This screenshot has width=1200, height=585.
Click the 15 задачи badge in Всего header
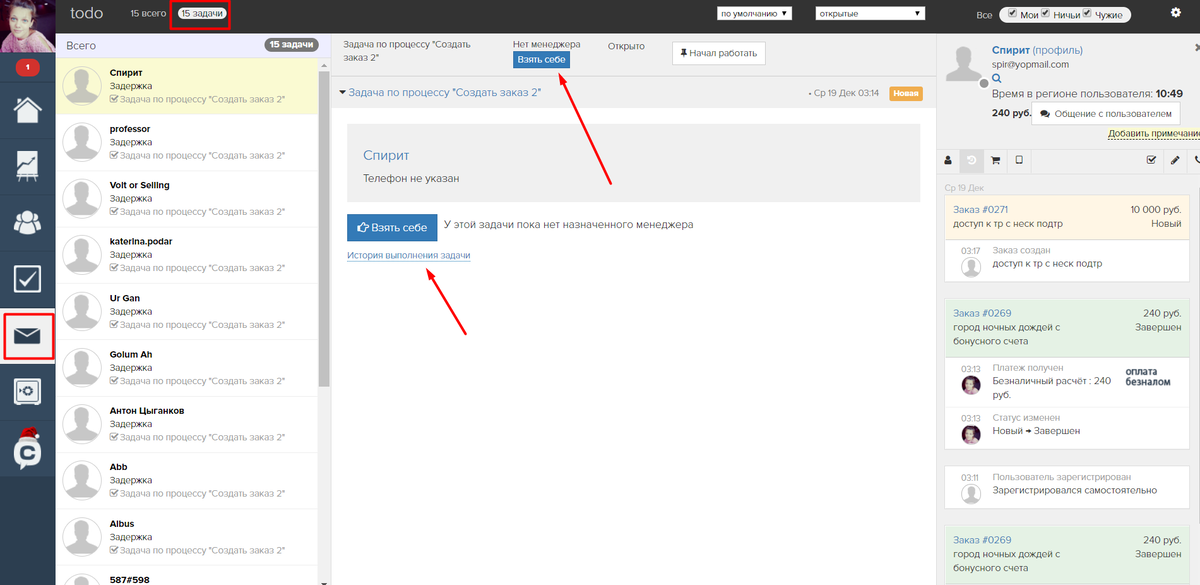(x=291, y=45)
